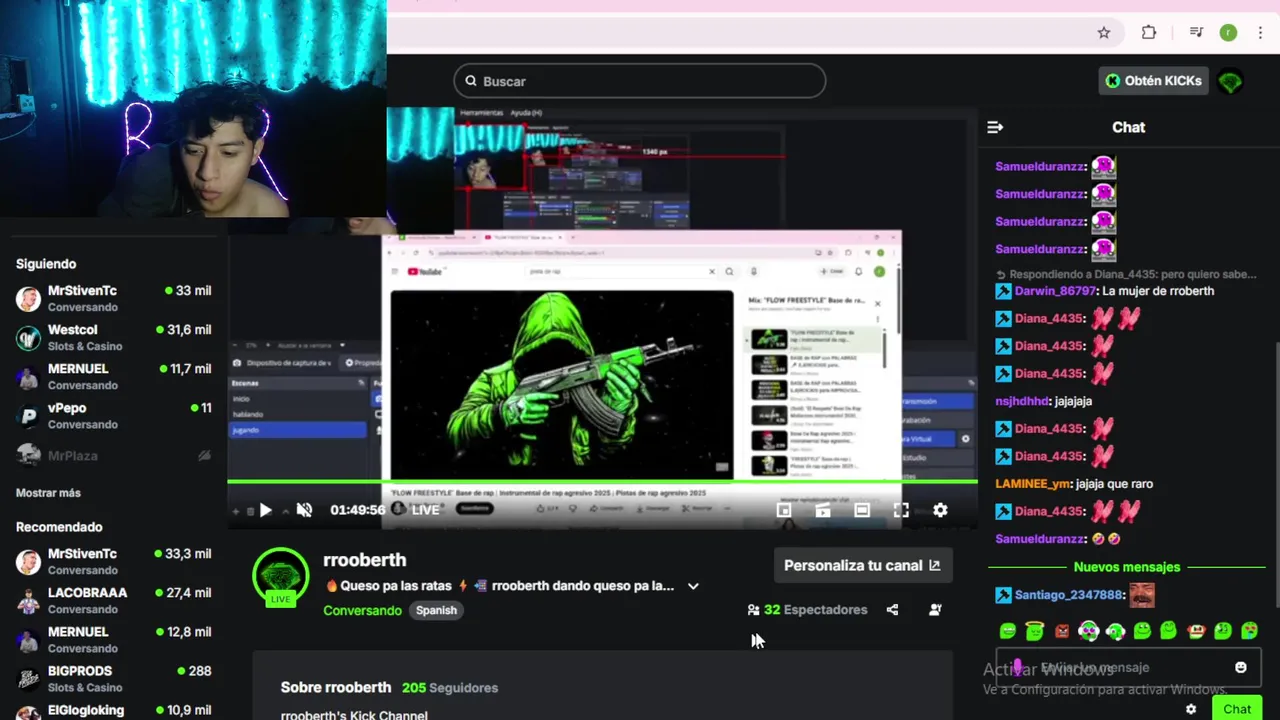Click LAMINEE_ym username in chat
Image resolution: width=1280 pixels, height=720 pixels.
[x=1033, y=484]
